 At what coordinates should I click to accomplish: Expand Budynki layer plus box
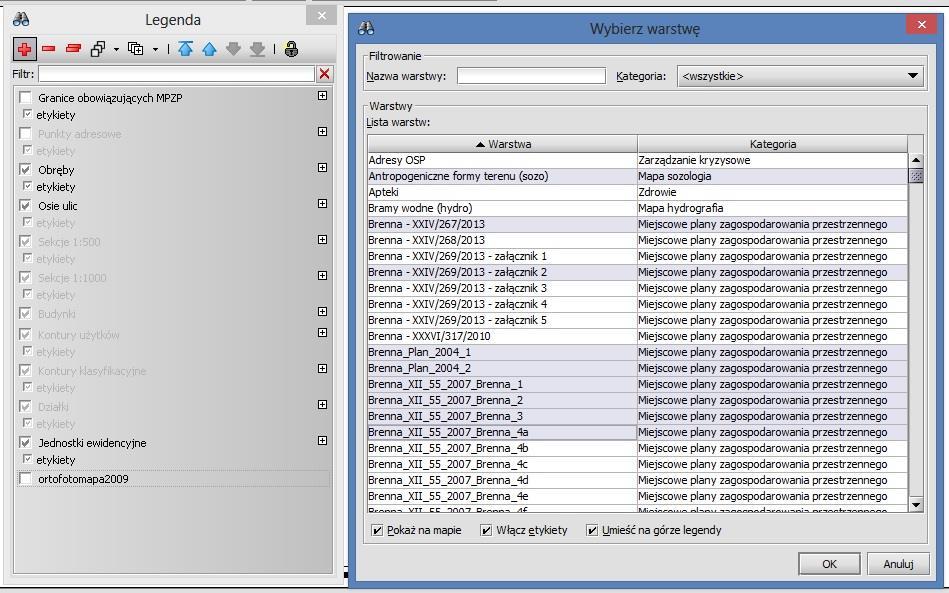[x=323, y=312]
